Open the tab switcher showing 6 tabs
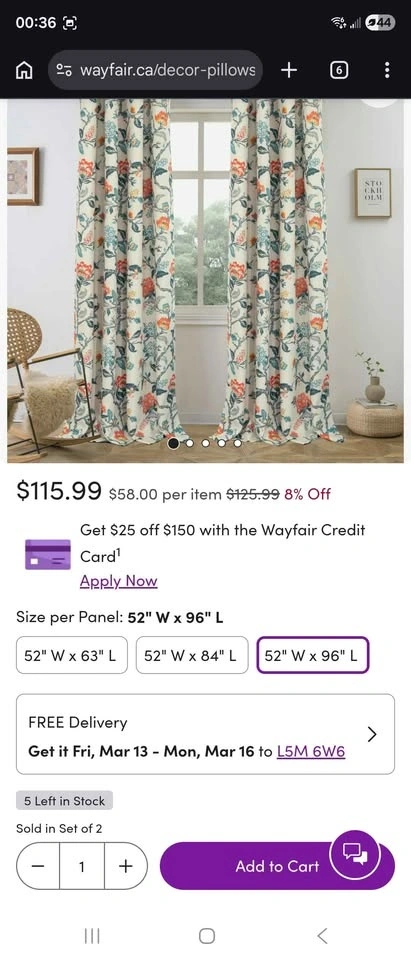Viewport: 411px width, 960px height. coord(339,70)
